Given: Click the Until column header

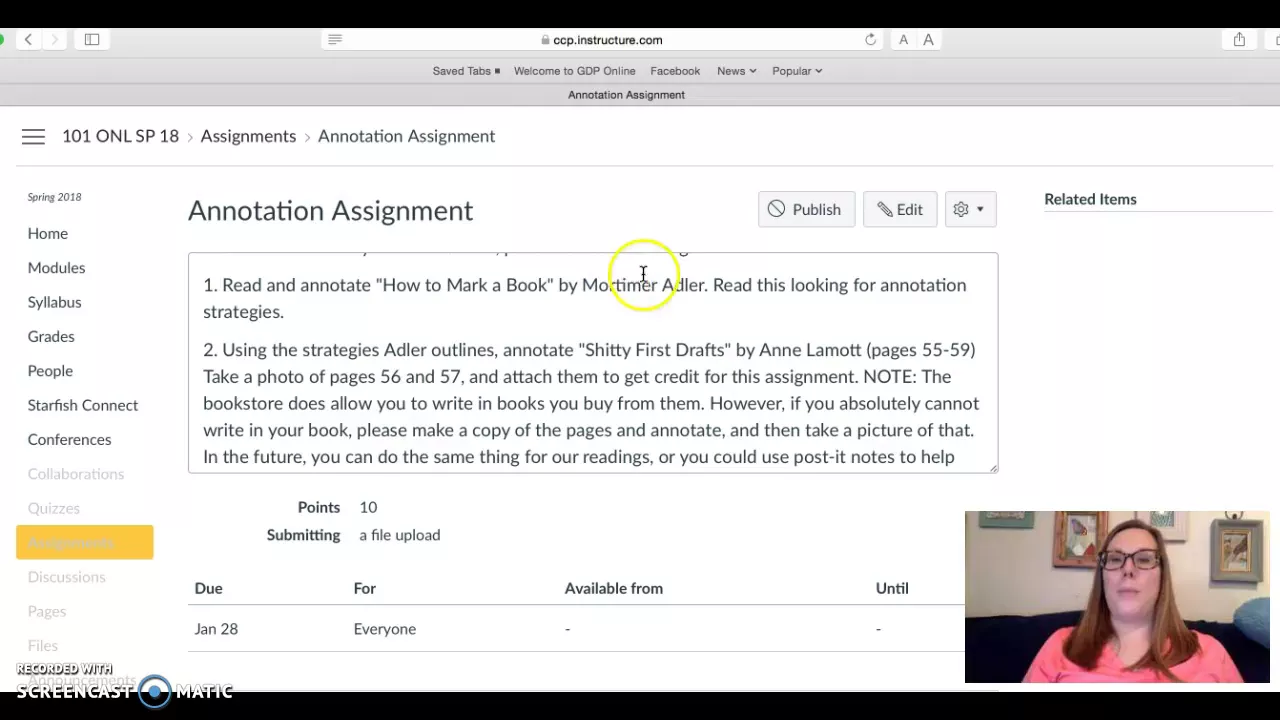Looking at the screenshot, I should click(x=892, y=588).
